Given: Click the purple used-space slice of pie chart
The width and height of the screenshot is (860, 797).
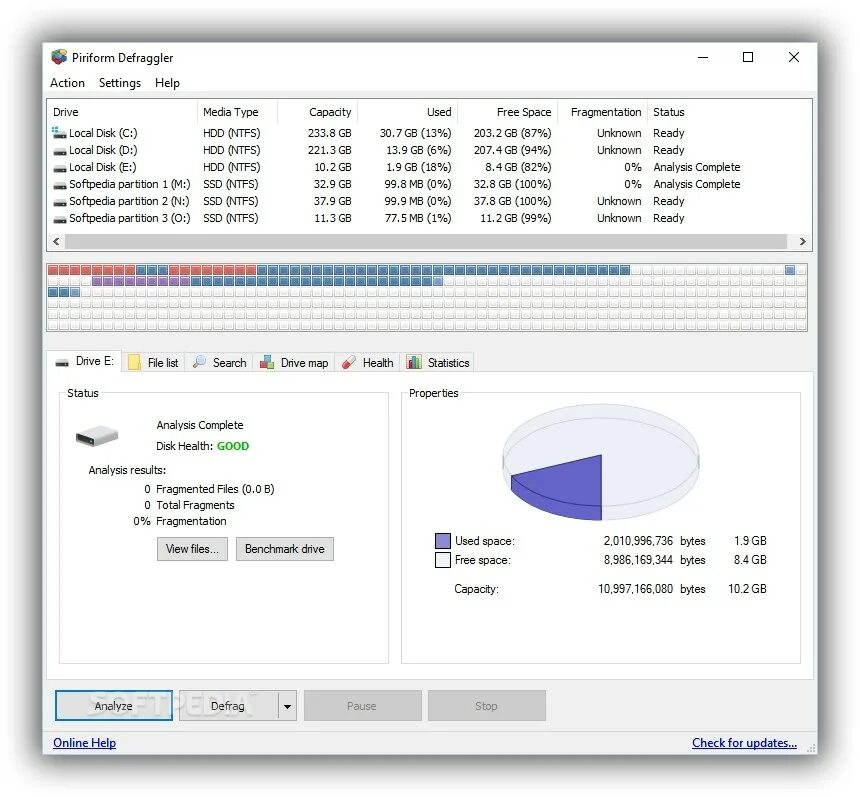Looking at the screenshot, I should point(565,487).
